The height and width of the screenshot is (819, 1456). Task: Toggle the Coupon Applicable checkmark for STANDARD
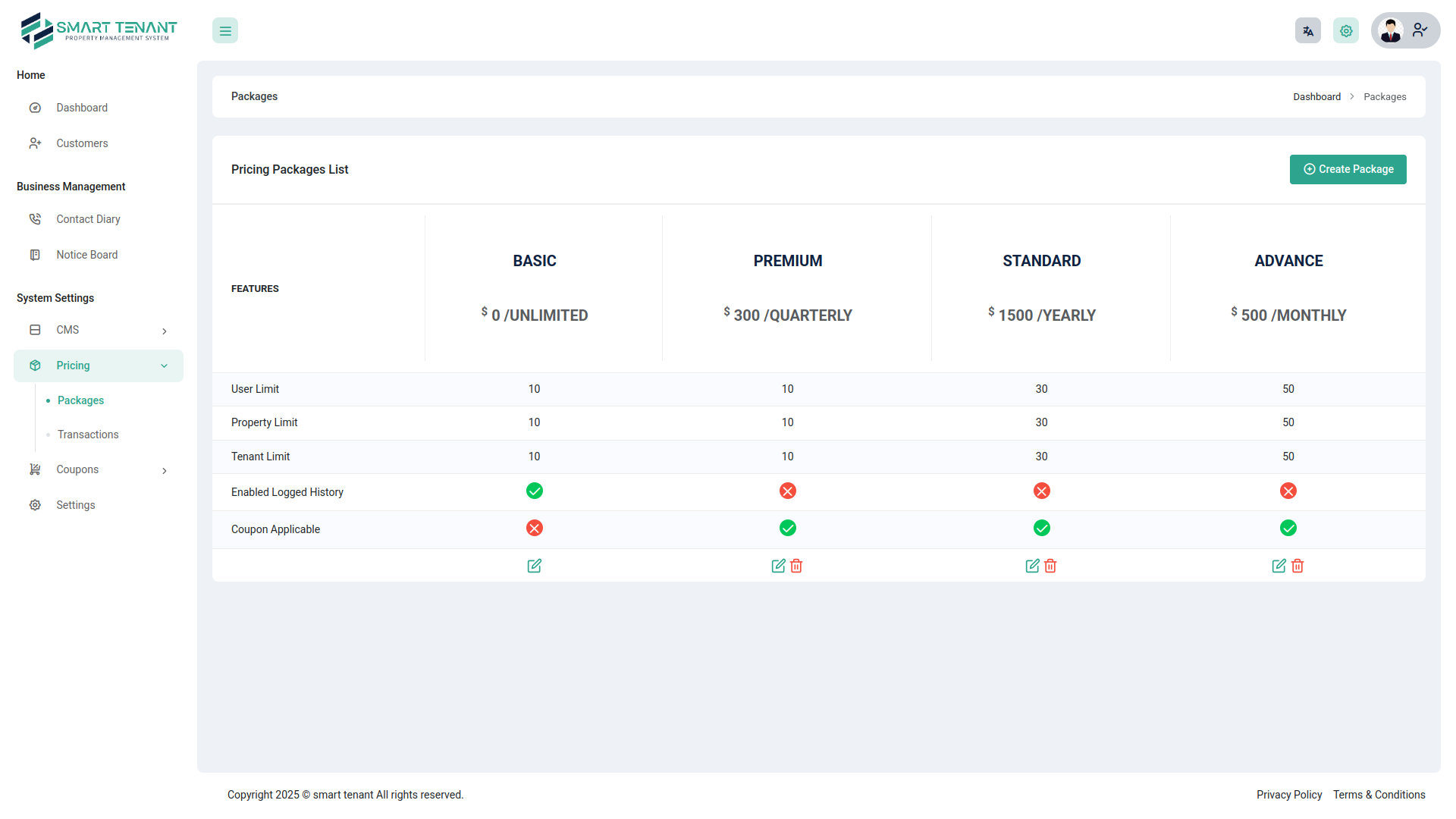(1041, 528)
